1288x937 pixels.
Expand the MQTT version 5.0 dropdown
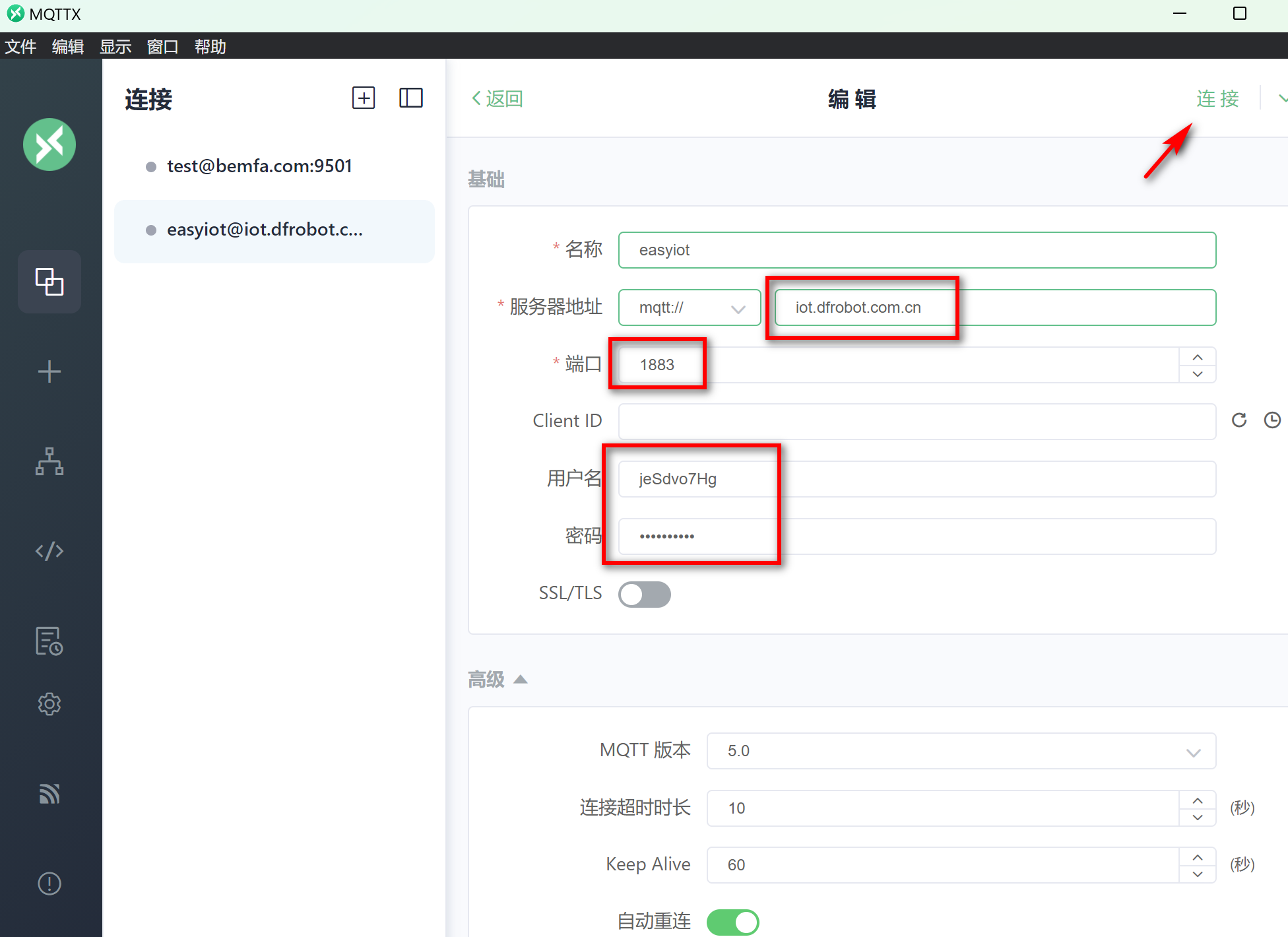[961, 751]
